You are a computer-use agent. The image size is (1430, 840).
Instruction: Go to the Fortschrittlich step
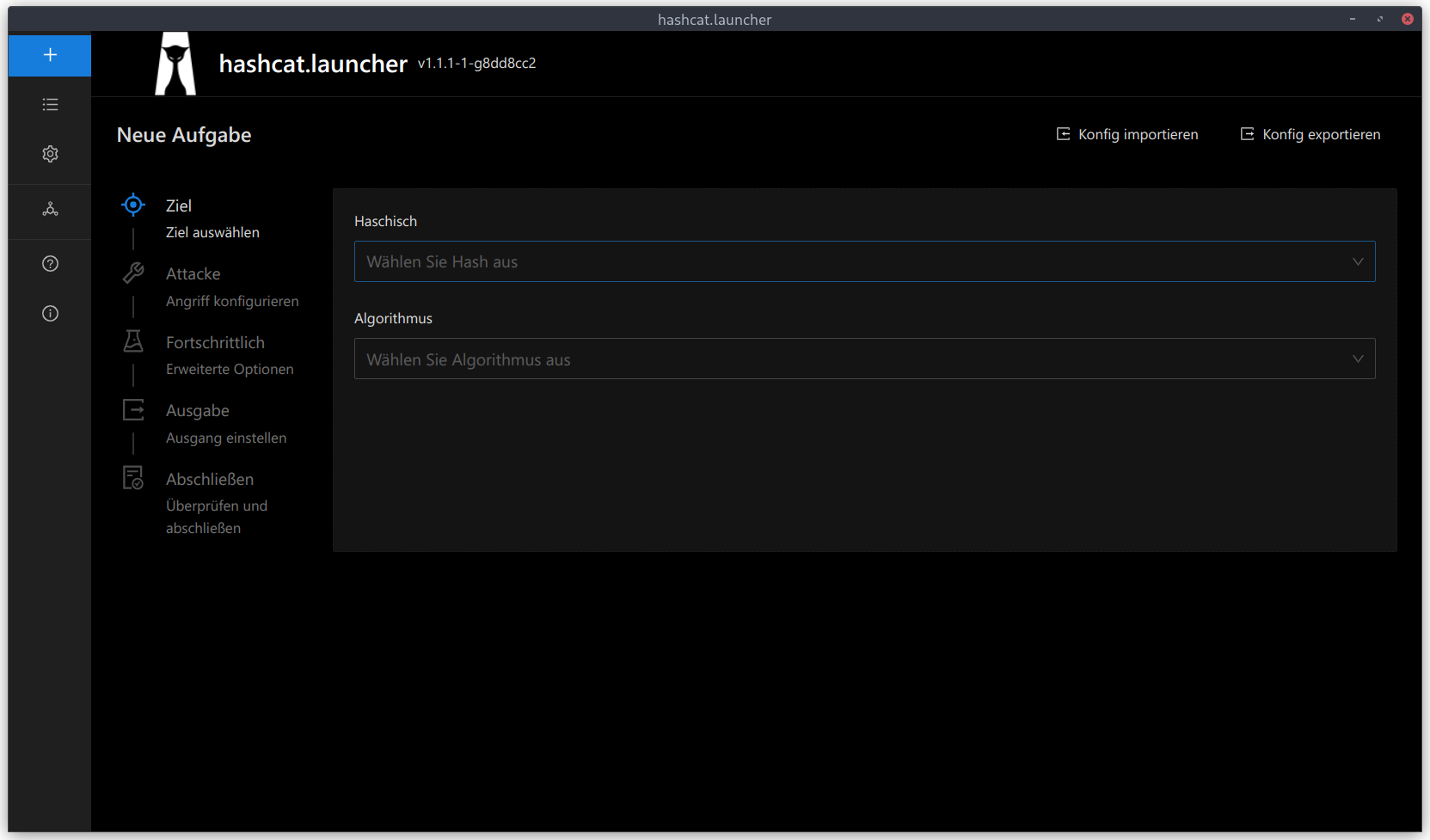point(215,342)
